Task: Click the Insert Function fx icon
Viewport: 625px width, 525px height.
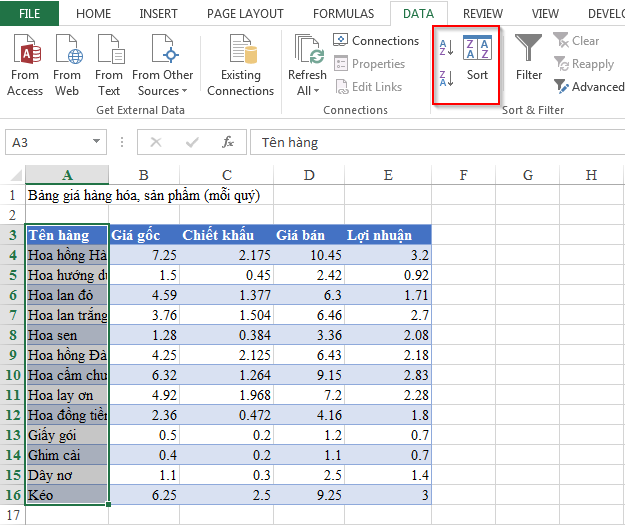Action: pos(228,142)
